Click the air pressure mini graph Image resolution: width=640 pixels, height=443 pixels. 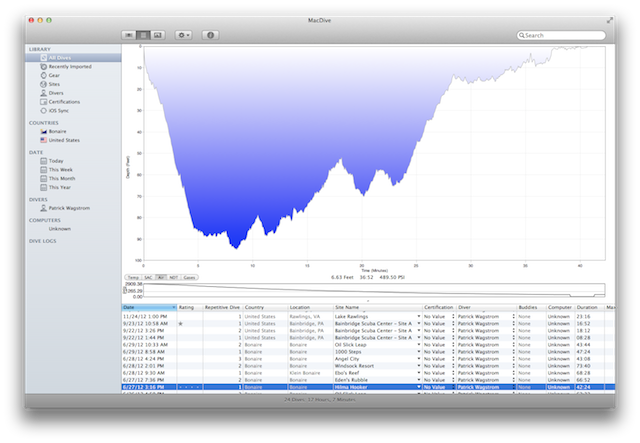pos(374,290)
